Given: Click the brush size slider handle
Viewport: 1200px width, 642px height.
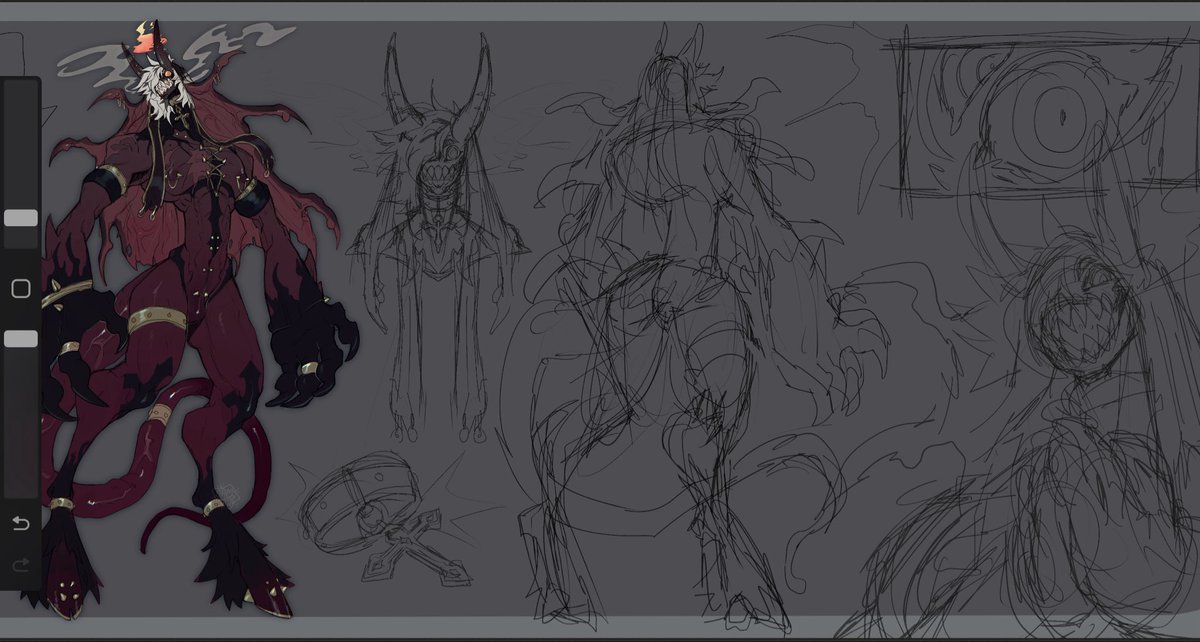Looking at the screenshot, I should coord(21,218).
